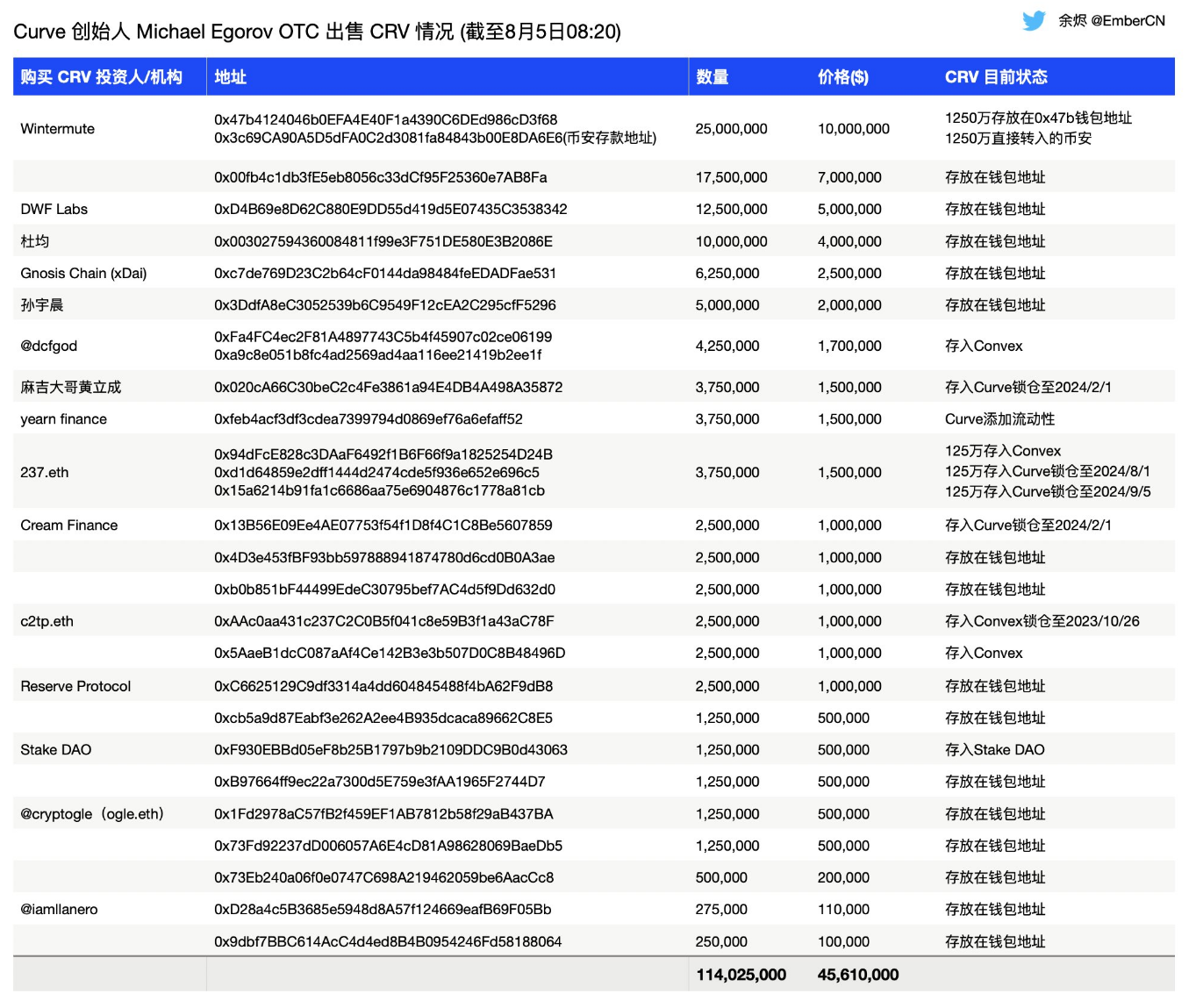Select the 237.eth investor cell
The image size is (1196, 1008).
click(44, 472)
